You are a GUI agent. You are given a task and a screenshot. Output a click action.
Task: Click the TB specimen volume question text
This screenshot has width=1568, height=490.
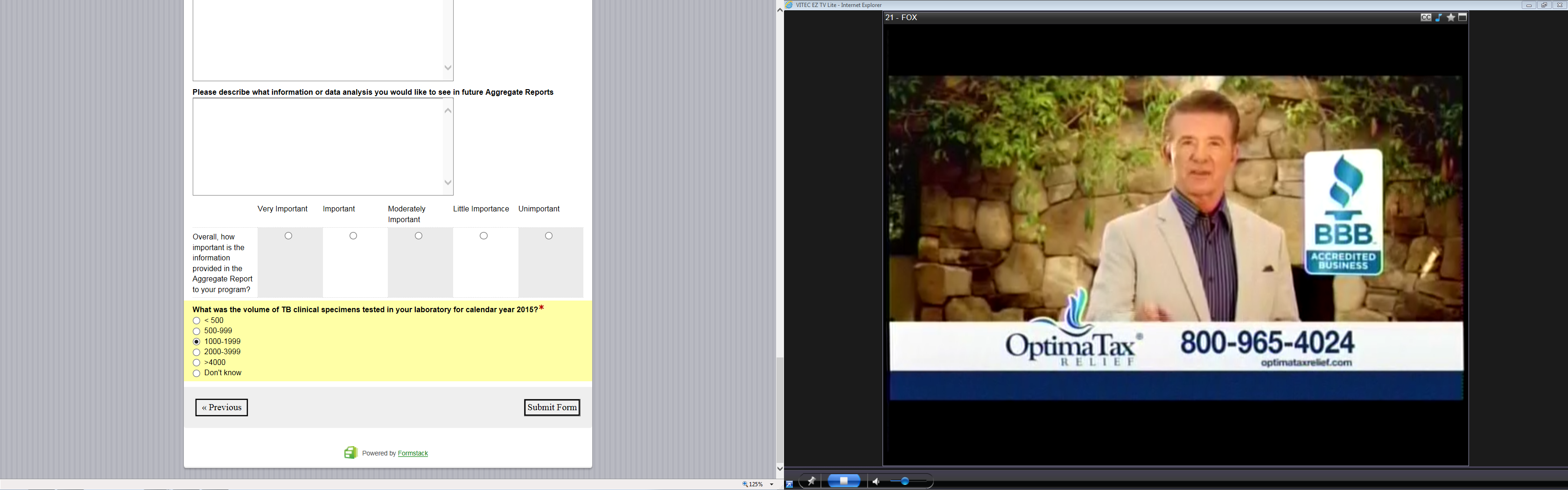point(365,310)
